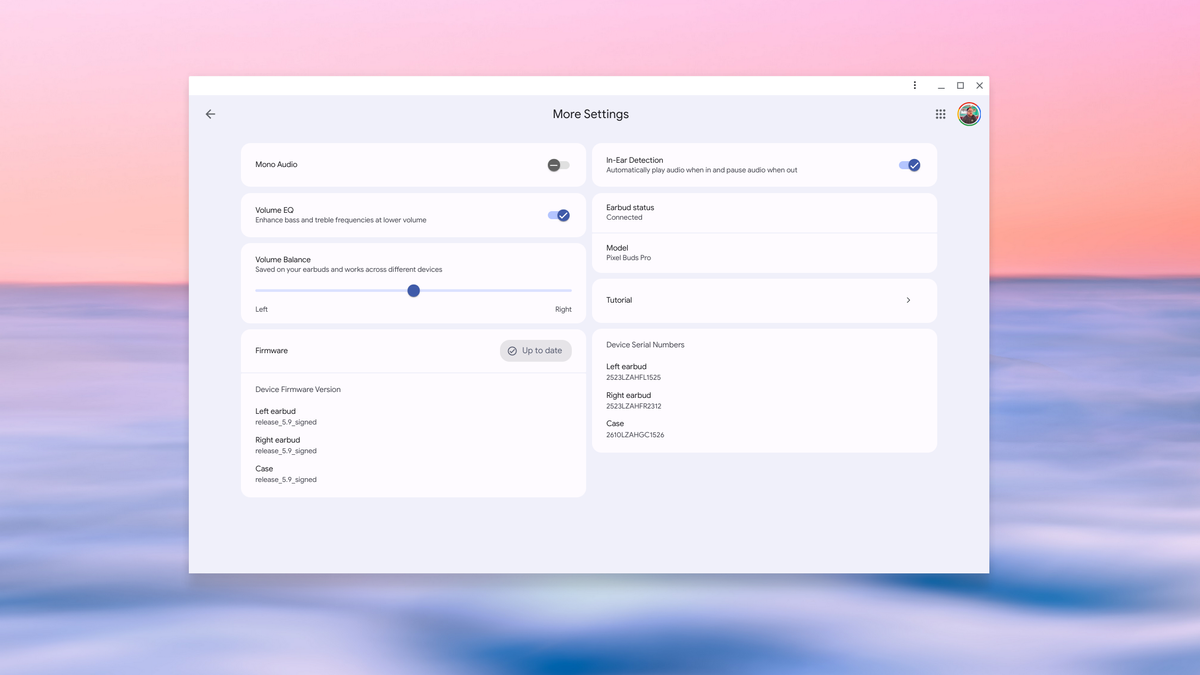Viewport: 1200px width, 675px height.
Task: Click the Mono Audio label
Action: click(x=276, y=164)
